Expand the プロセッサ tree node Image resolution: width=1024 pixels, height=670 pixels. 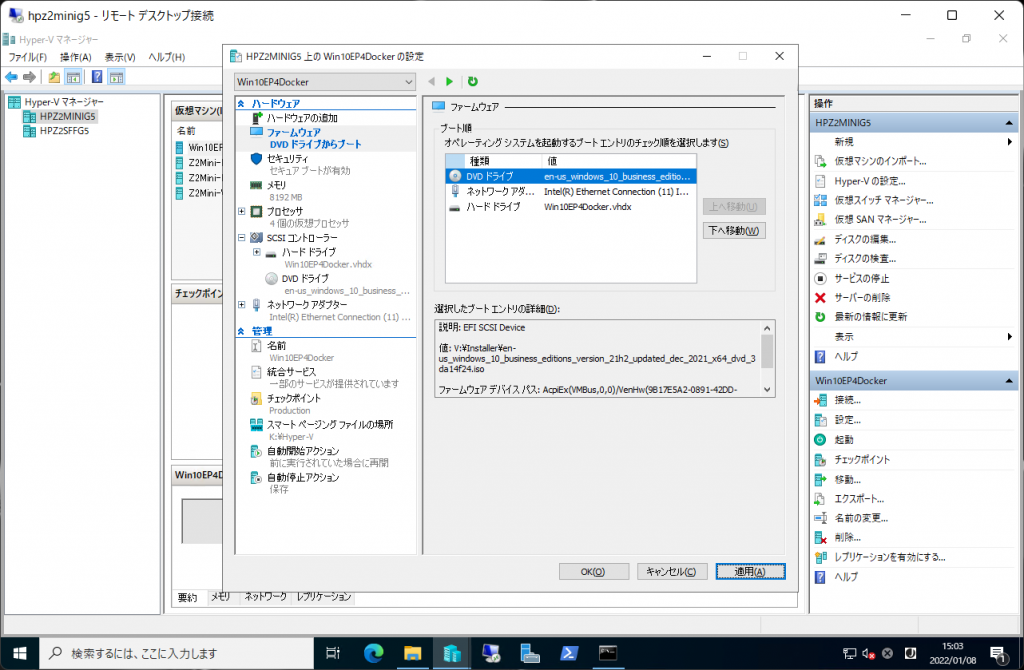coord(242,212)
